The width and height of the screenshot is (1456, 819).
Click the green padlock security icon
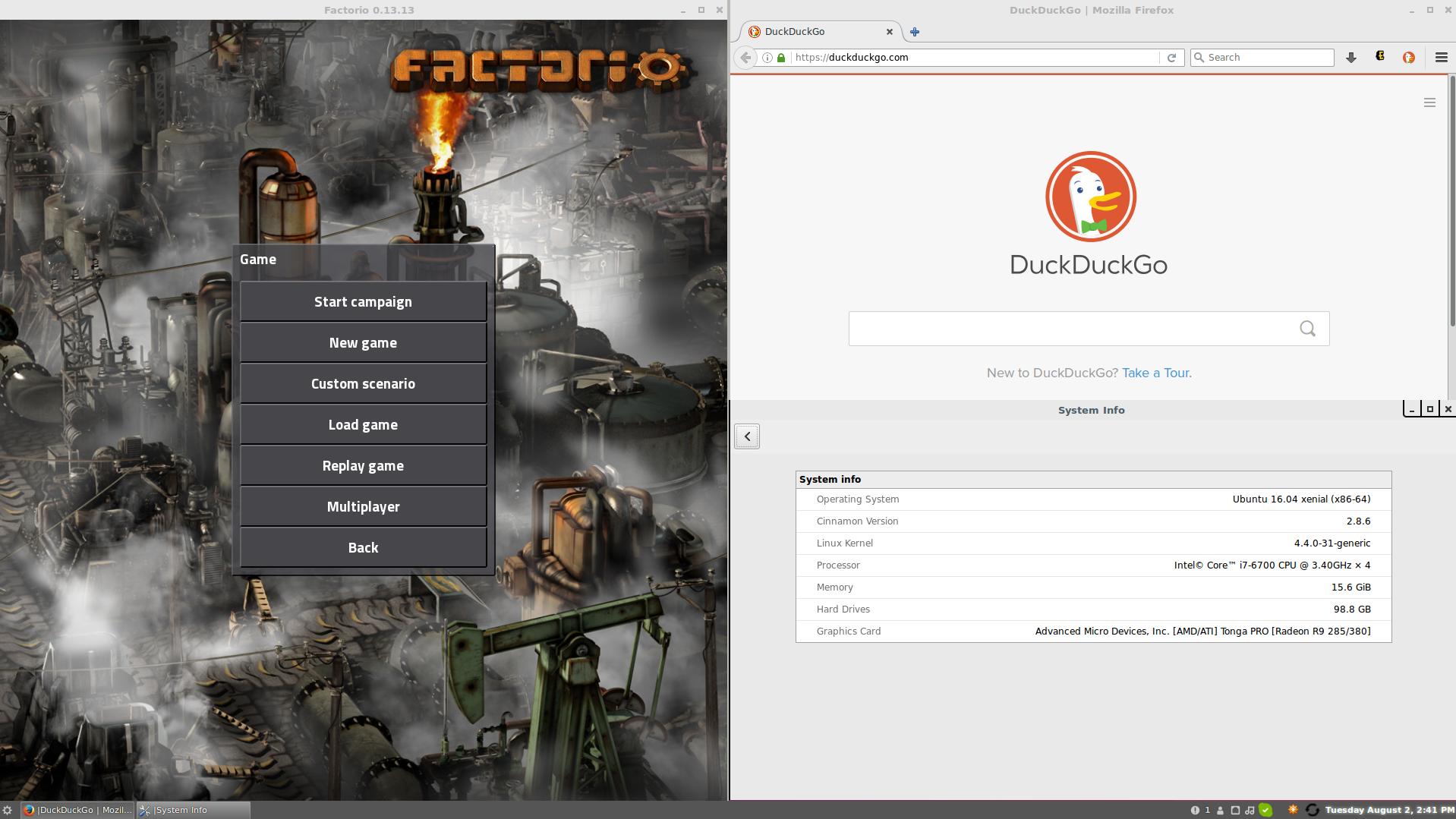[780, 58]
